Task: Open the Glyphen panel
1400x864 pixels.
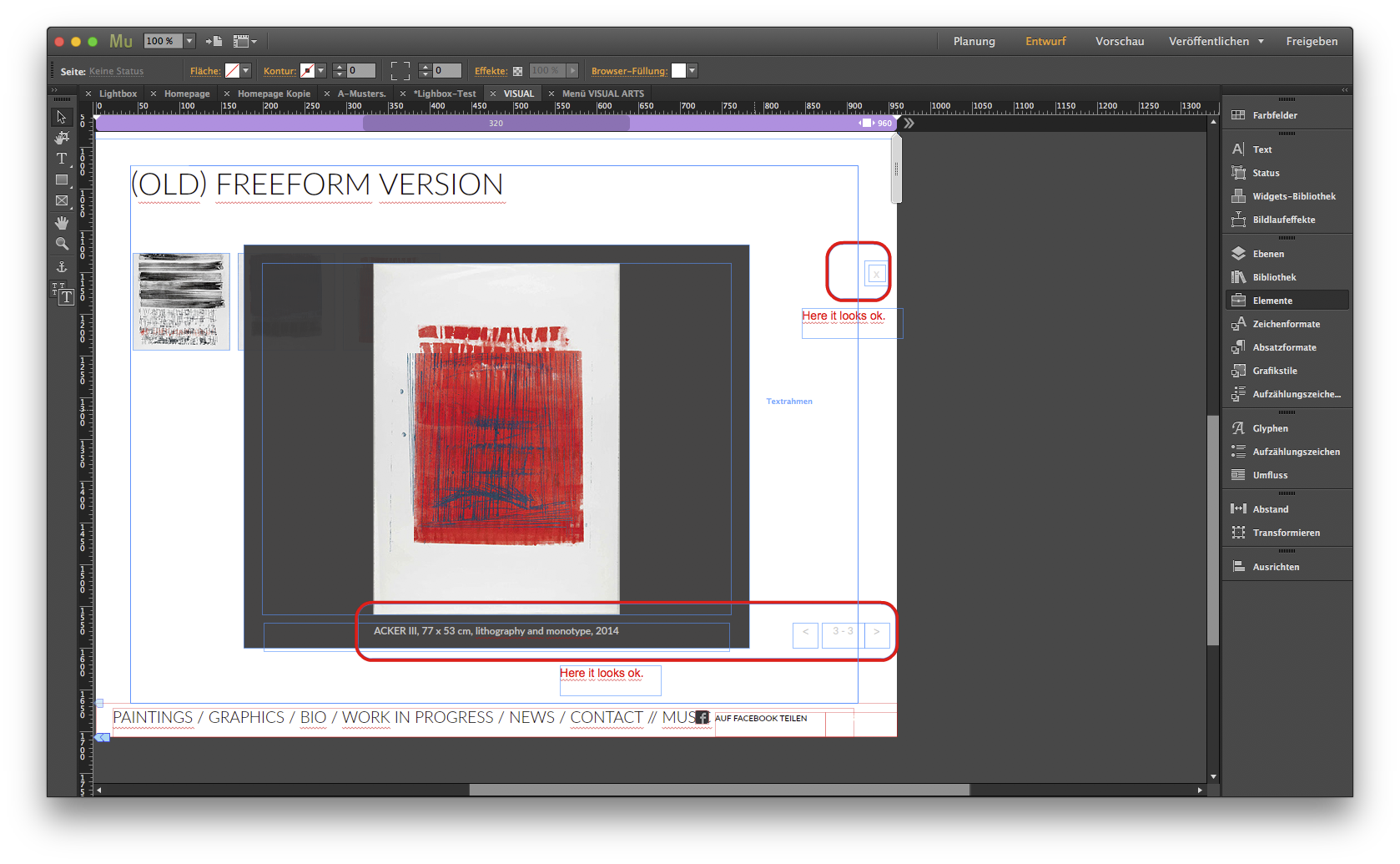Action: click(x=1287, y=428)
